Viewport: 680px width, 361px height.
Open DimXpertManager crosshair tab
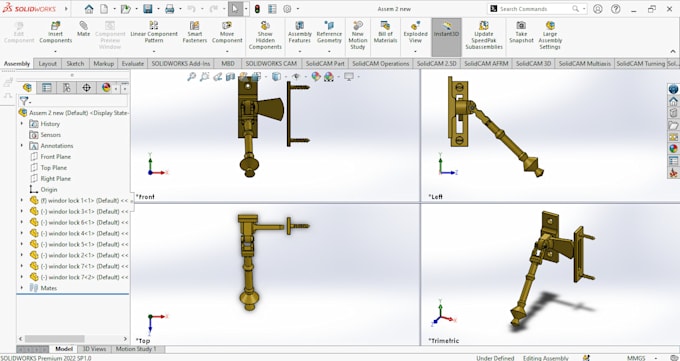coord(86,88)
